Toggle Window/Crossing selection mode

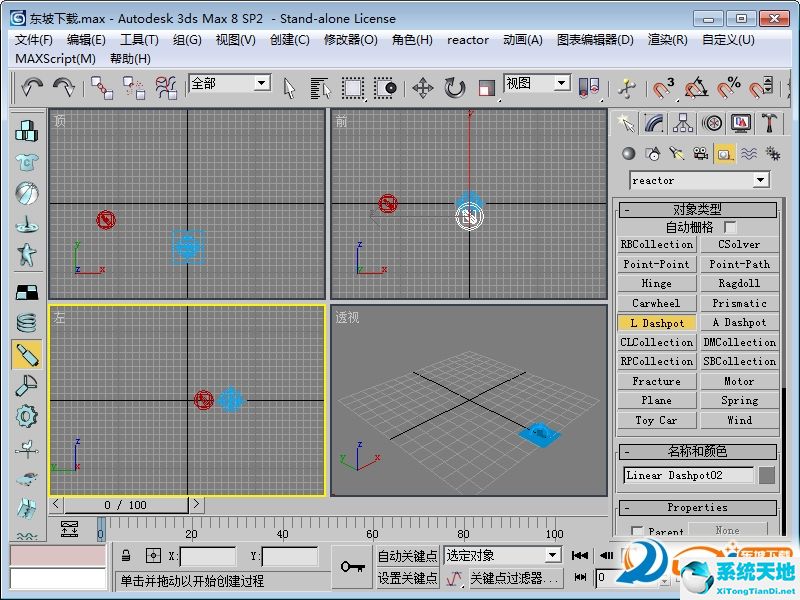pyautogui.click(x=385, y=88)
